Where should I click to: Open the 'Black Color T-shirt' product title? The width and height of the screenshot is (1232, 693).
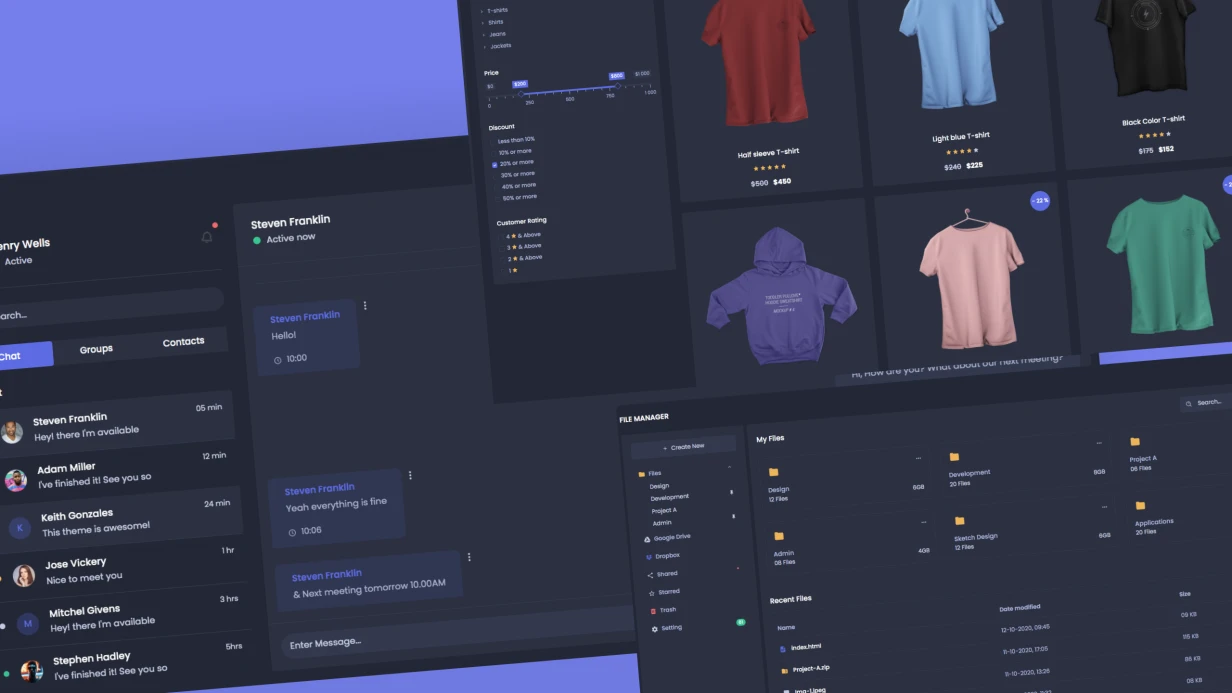tap(1153, 121)
